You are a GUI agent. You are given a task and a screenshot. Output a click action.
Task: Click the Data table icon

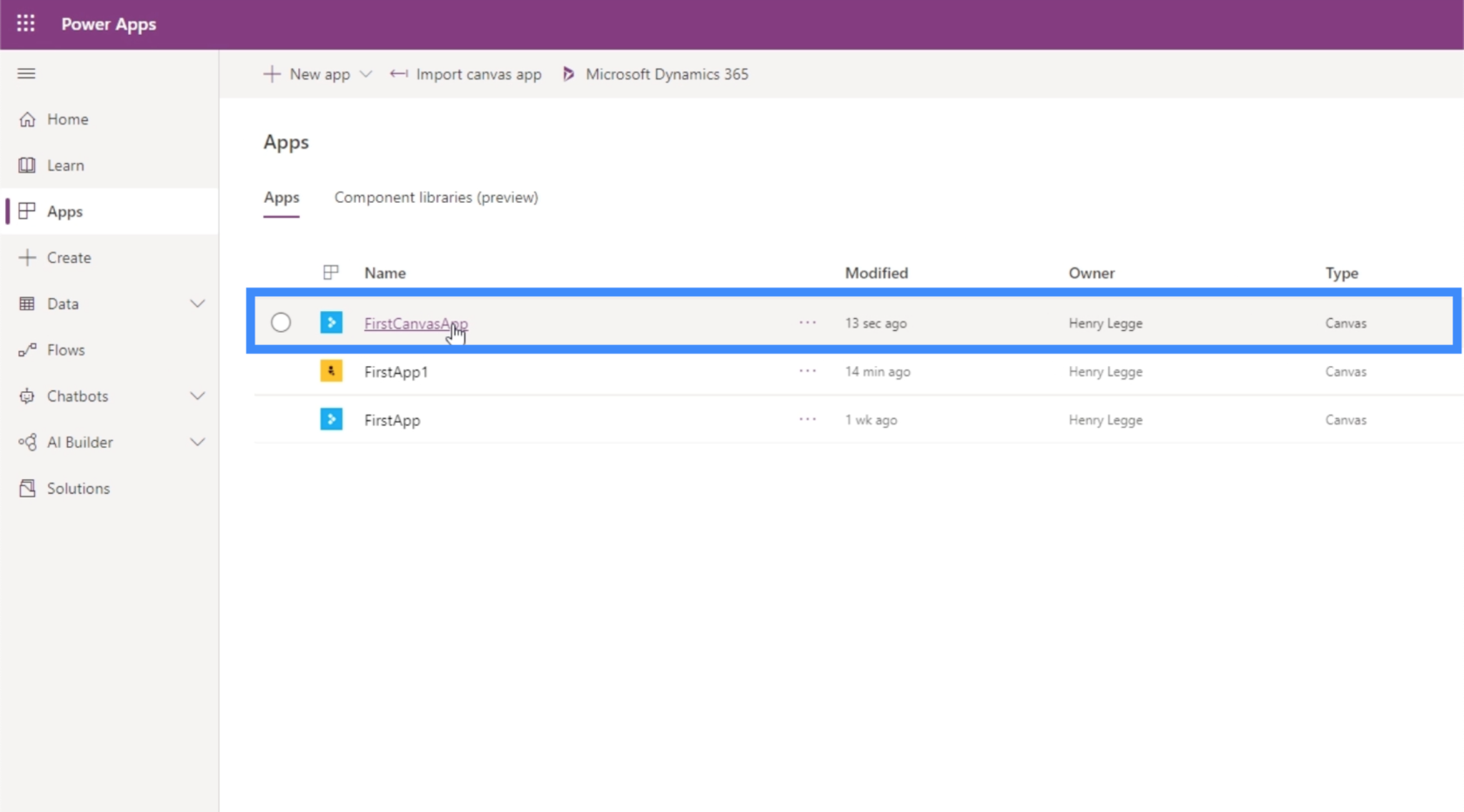[27, 304]
